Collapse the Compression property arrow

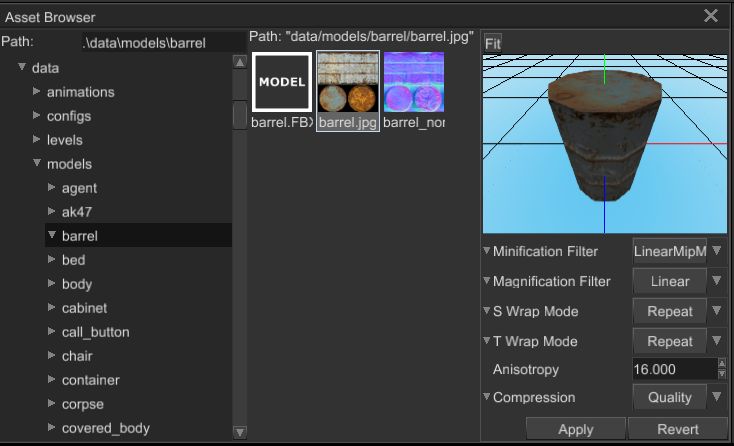tap(487, 396)
